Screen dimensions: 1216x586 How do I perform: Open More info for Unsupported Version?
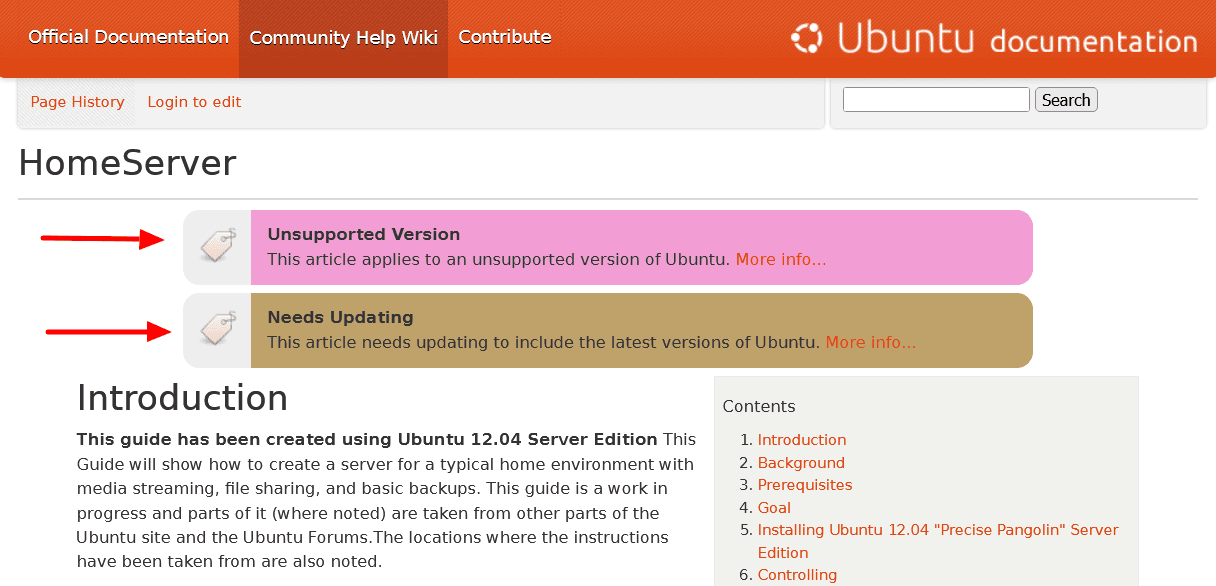coord(781,260)
